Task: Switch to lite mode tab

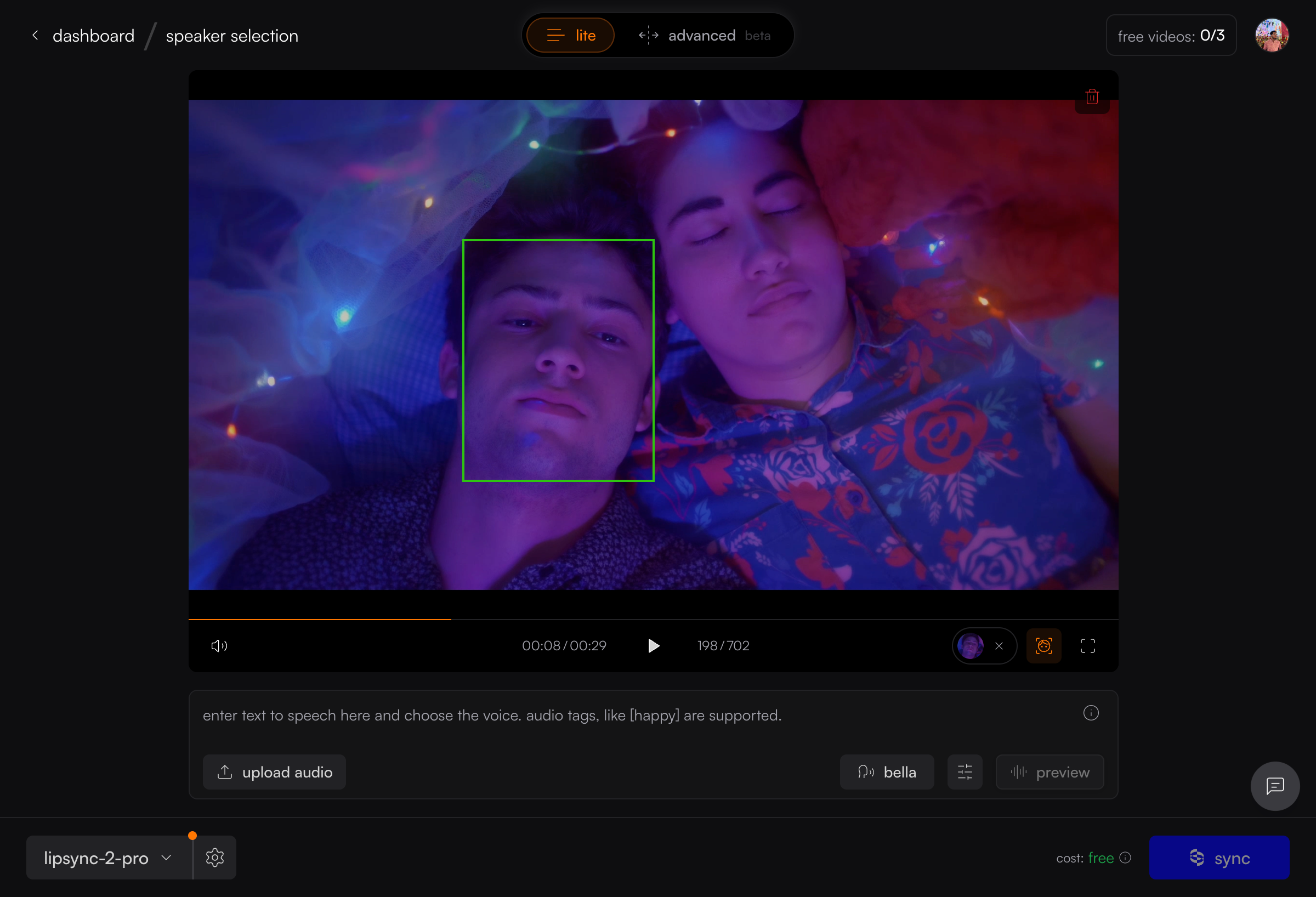Action: click(570, 35)
